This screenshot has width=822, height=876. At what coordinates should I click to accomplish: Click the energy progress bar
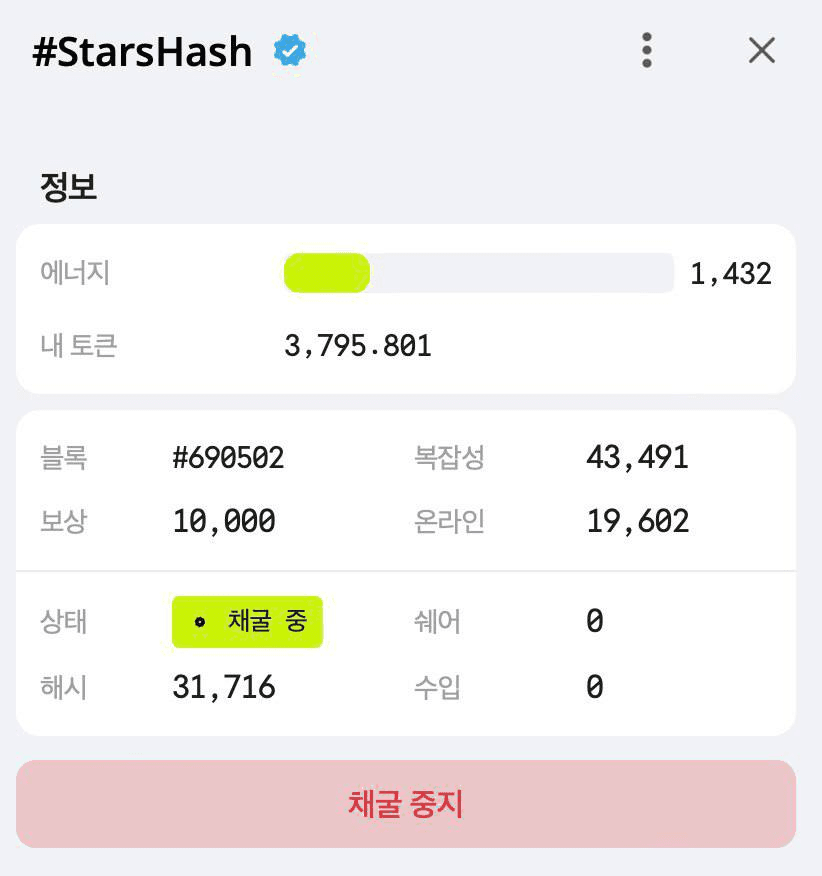[479, 273]
